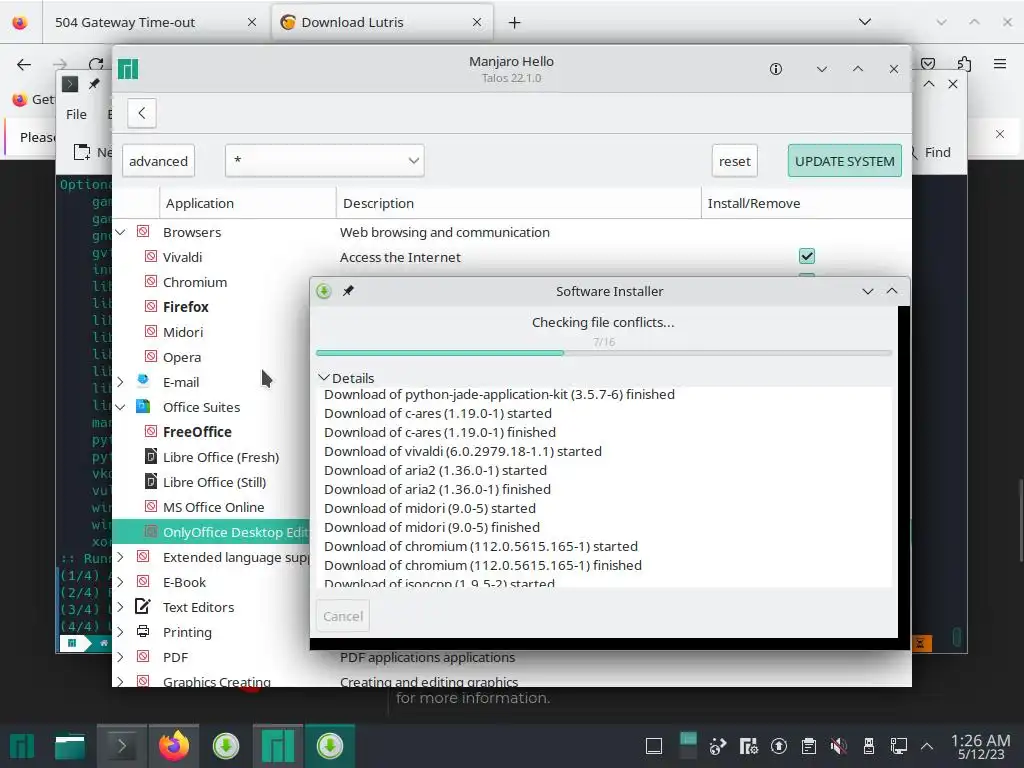
Task: Save to Pocket from Firefox toolbar
Action: click(928, 63)
